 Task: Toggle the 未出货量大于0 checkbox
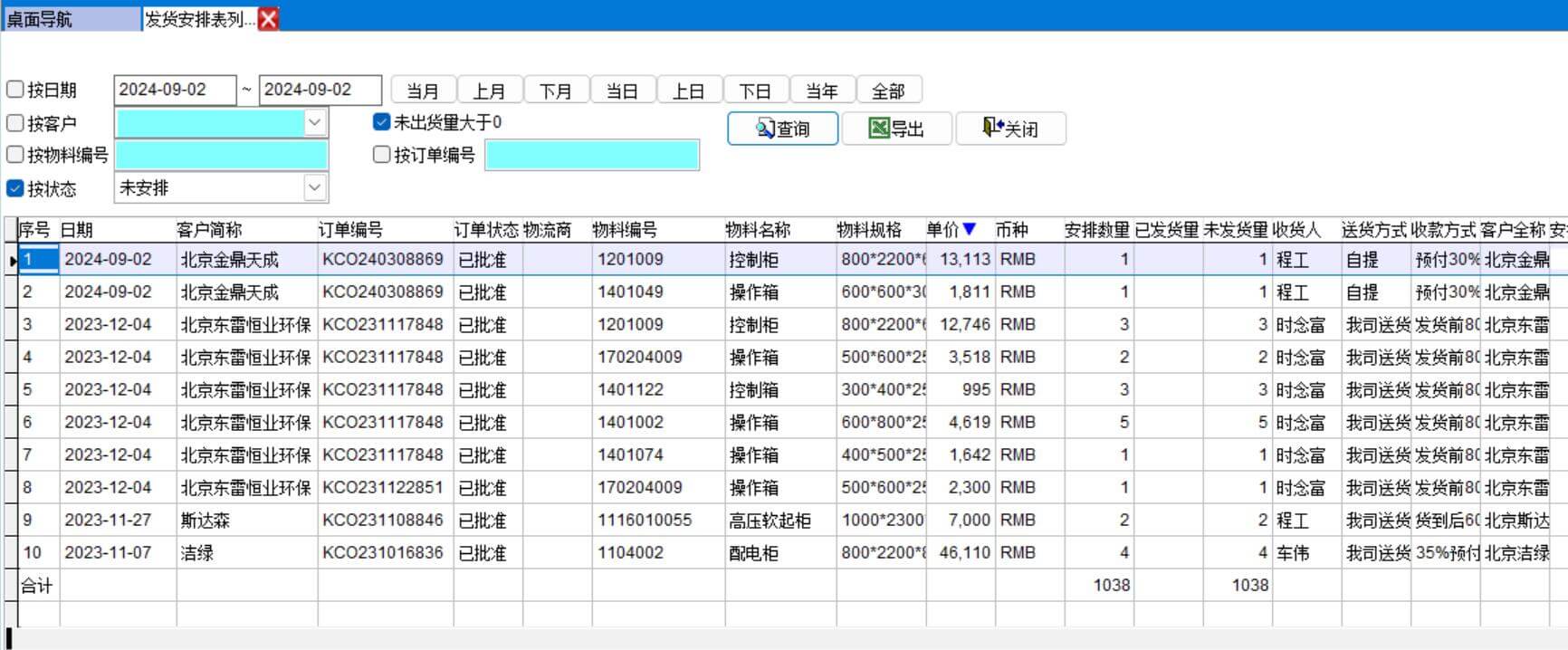(x=382, y=122)
